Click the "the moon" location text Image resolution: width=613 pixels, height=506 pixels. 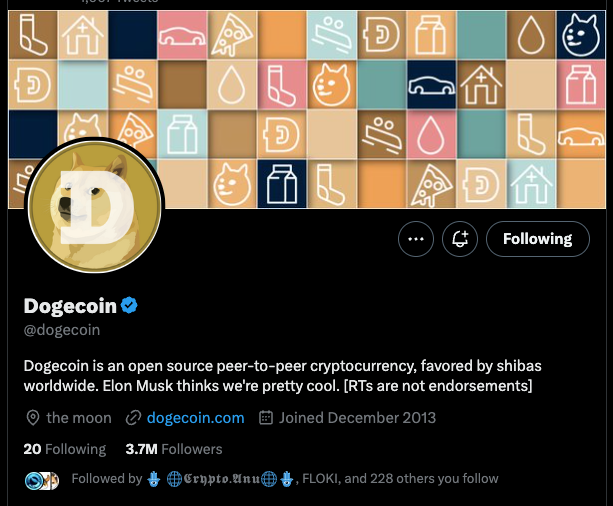click(79, 418)
